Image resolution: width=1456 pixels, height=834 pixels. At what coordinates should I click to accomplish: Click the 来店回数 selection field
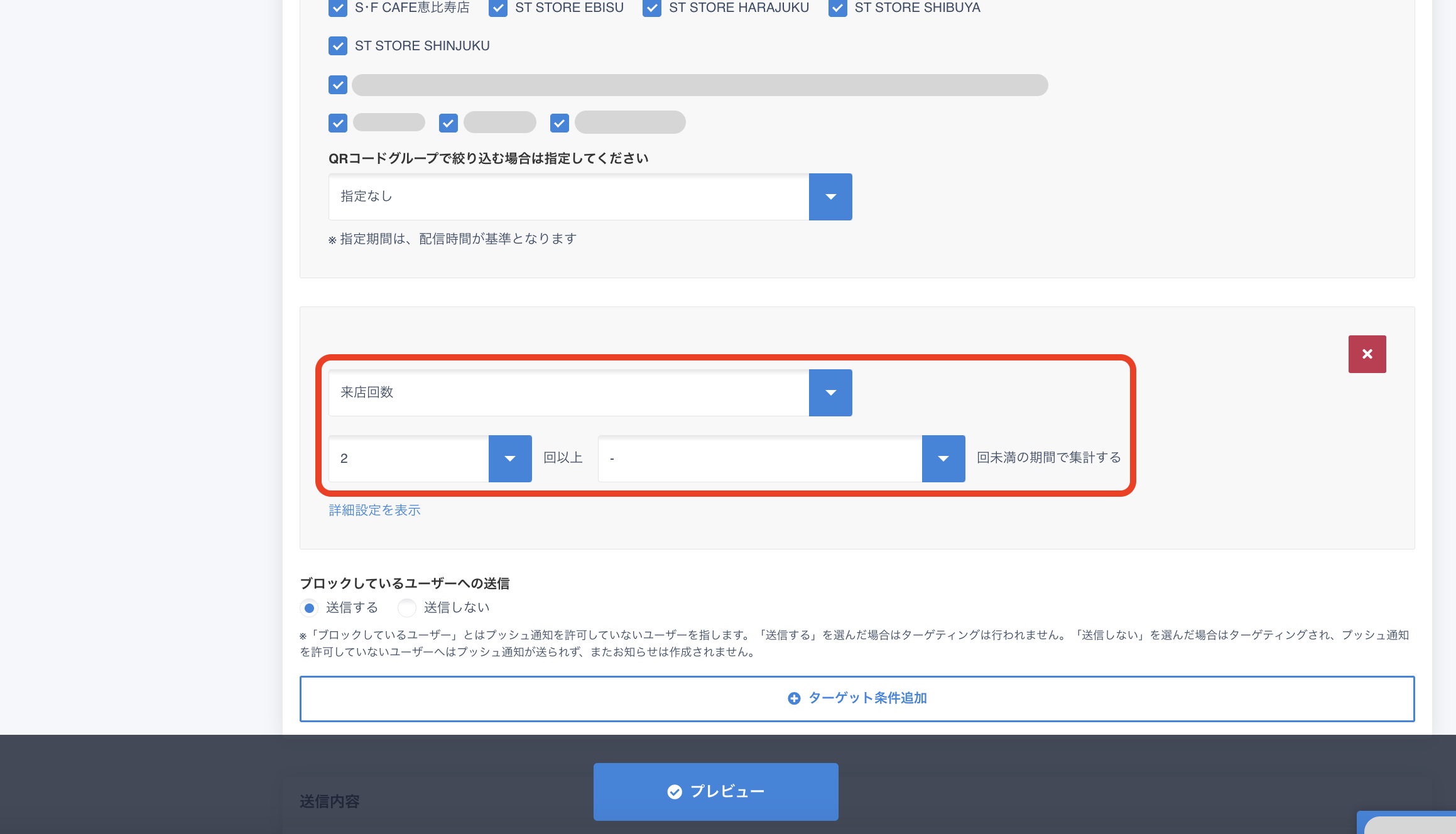pyautogui.click(x=568, y=393)
